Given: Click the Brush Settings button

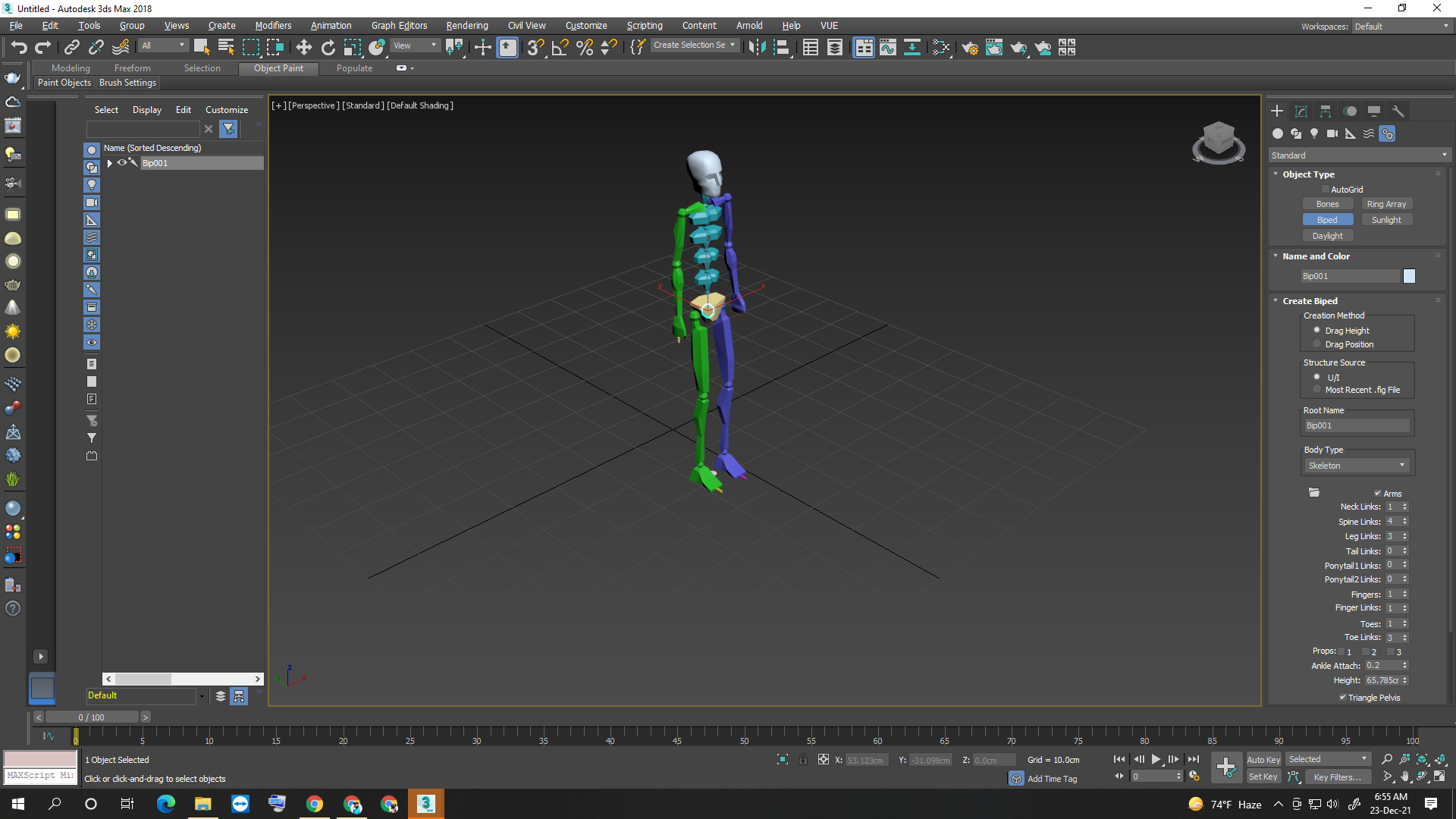Looking at the screenshot, I should coord(127,83).
